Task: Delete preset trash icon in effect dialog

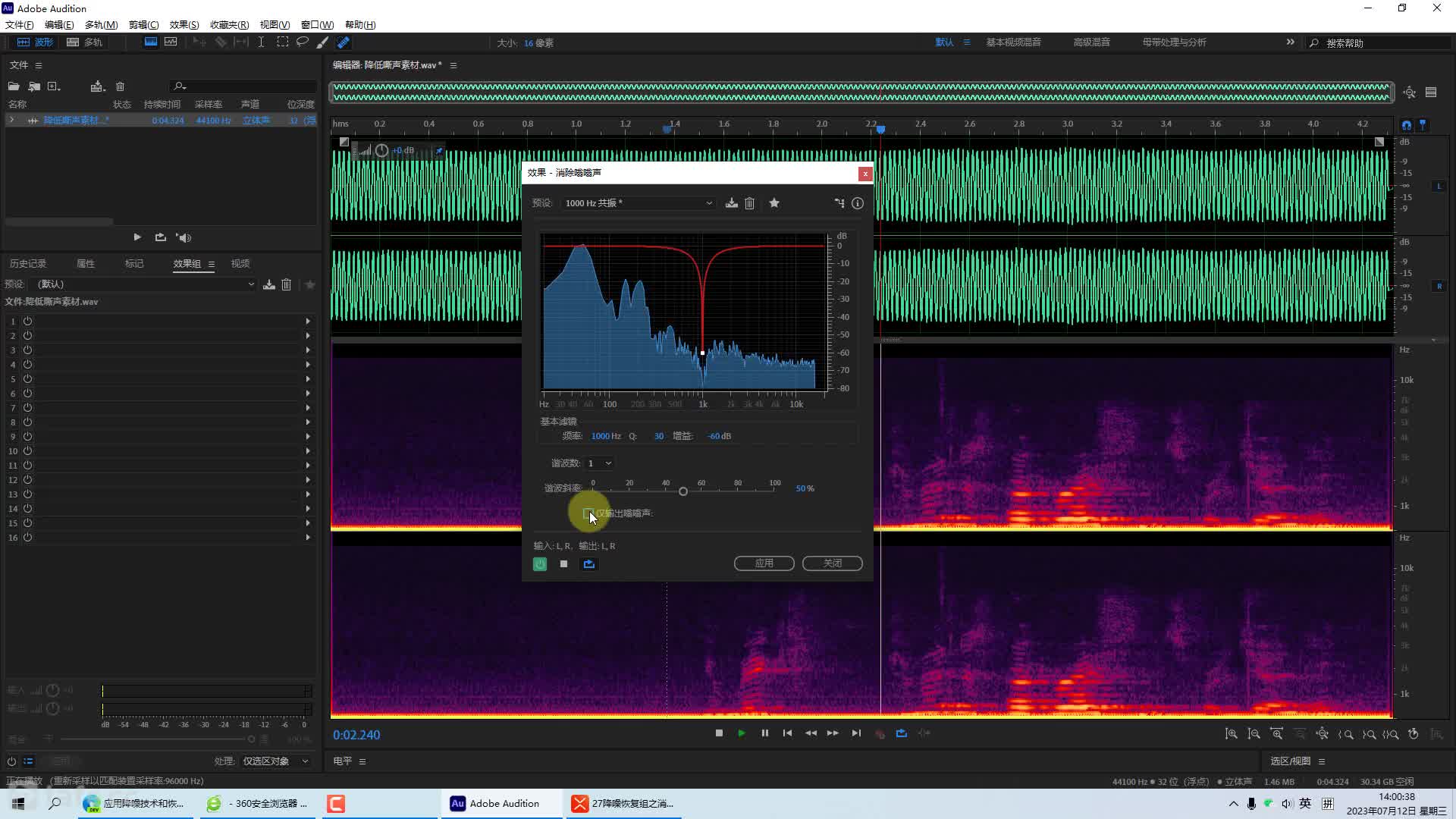Action: pos(749,203)
